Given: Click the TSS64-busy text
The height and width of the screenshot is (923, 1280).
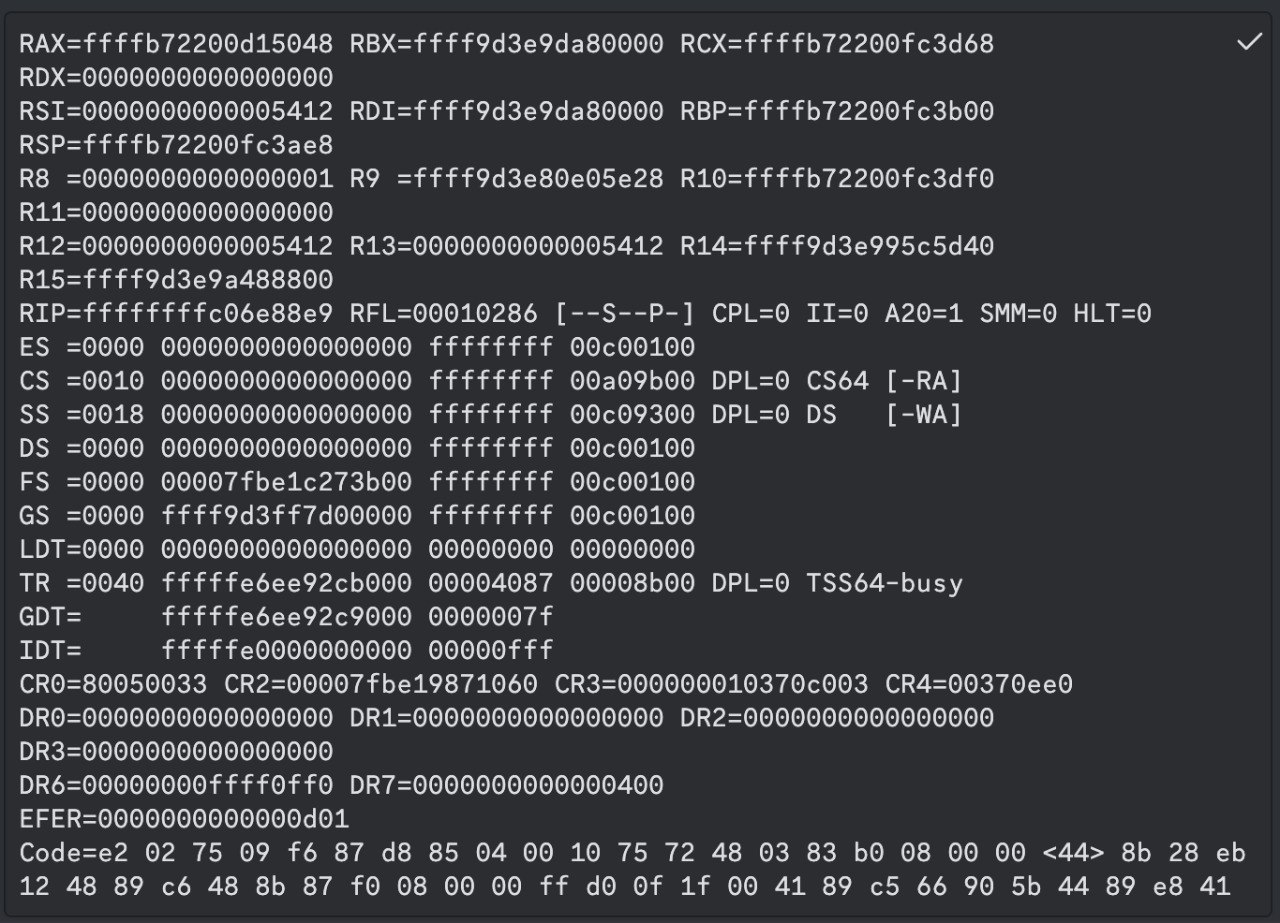Looking at the screenshot, I should point(884,583).
